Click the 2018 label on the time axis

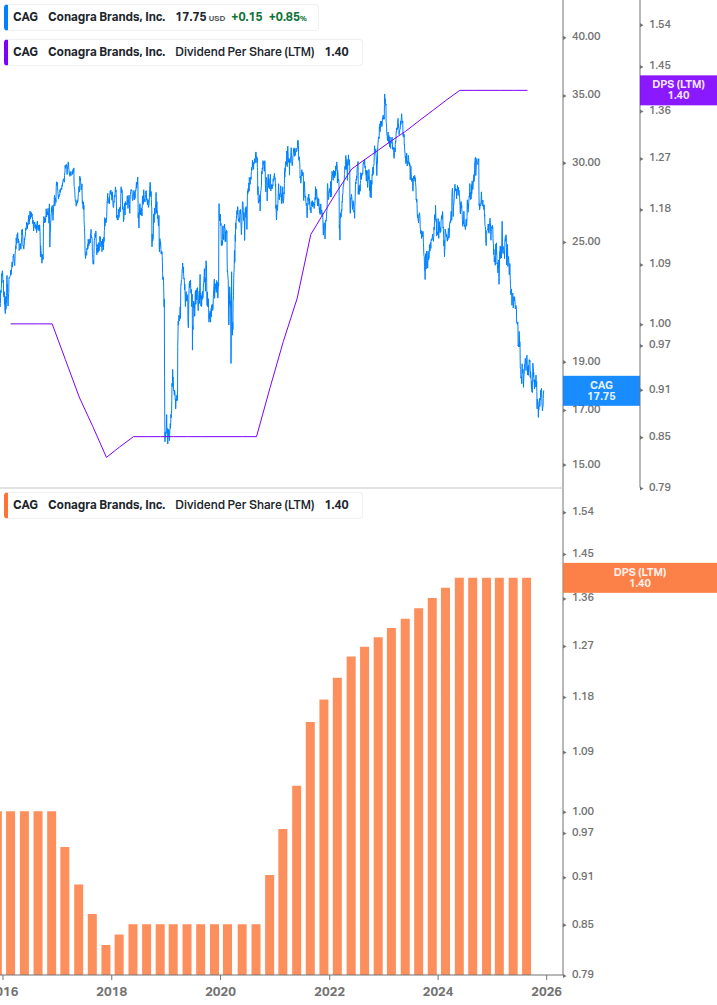[111, 992]
